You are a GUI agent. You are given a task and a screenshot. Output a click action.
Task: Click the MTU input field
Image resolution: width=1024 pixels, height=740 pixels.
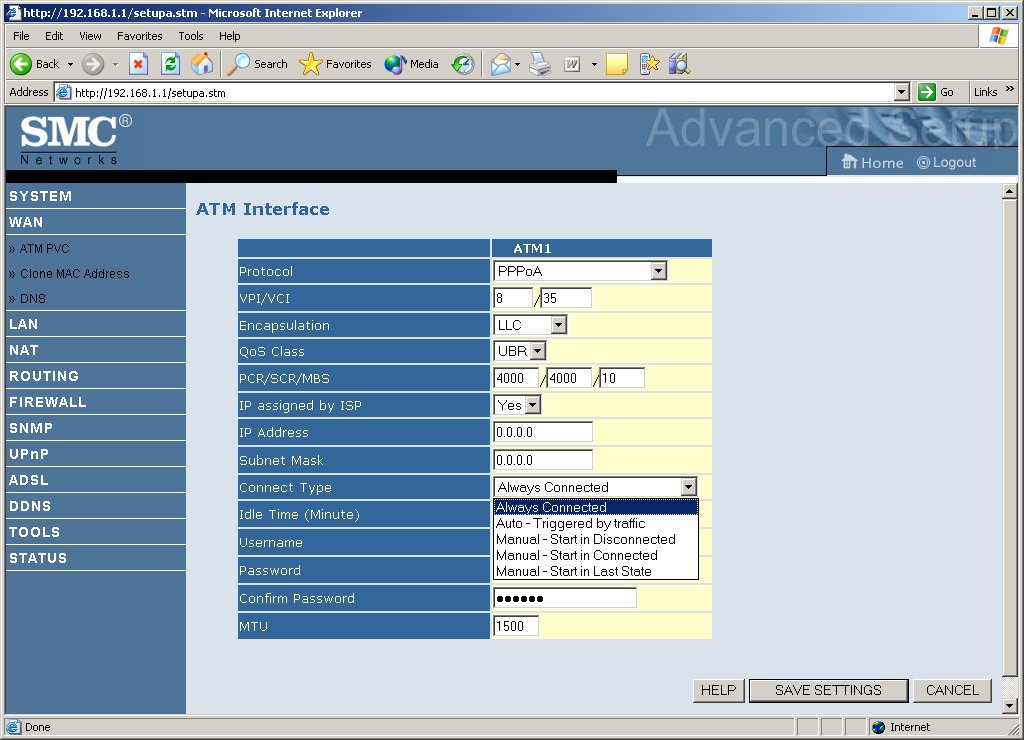point(516,626)
